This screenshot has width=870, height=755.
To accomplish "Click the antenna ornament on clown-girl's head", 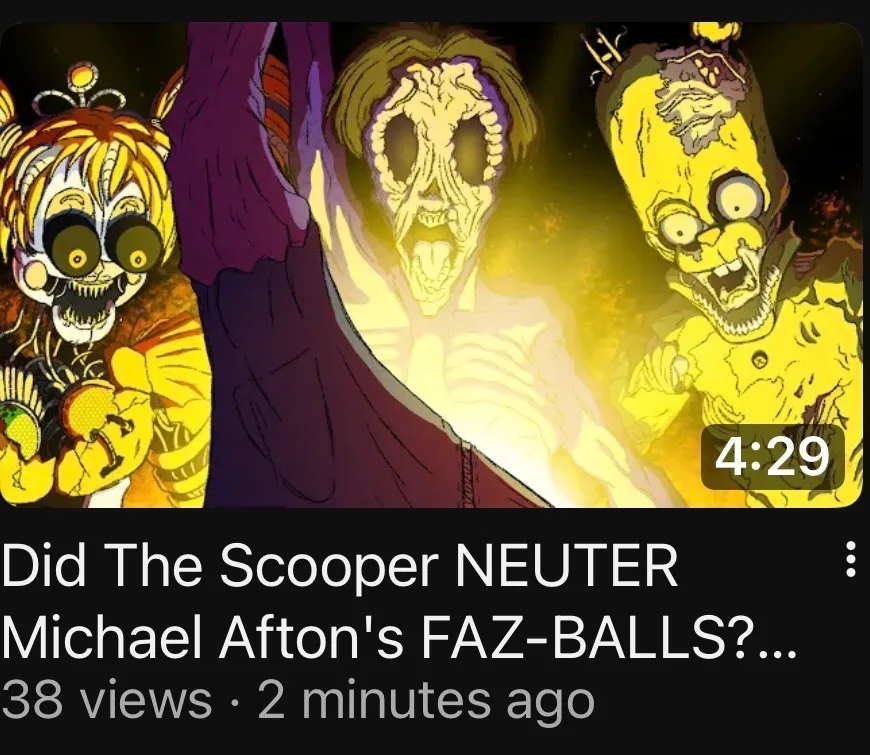I will tap(83, 89).
